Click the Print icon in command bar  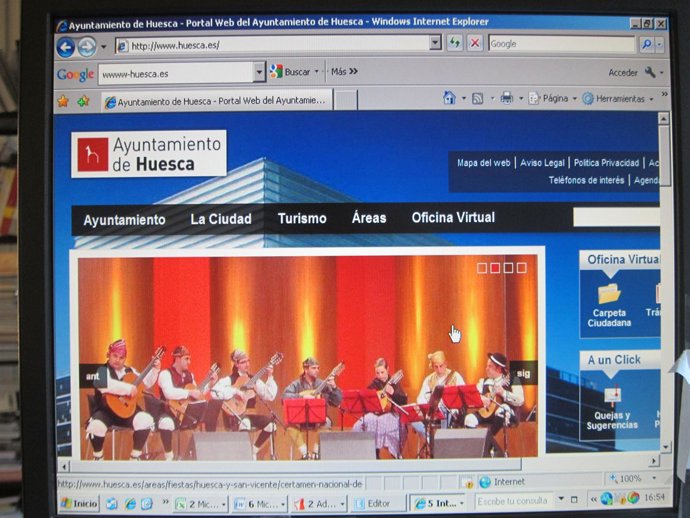click(x=507, y=98)
